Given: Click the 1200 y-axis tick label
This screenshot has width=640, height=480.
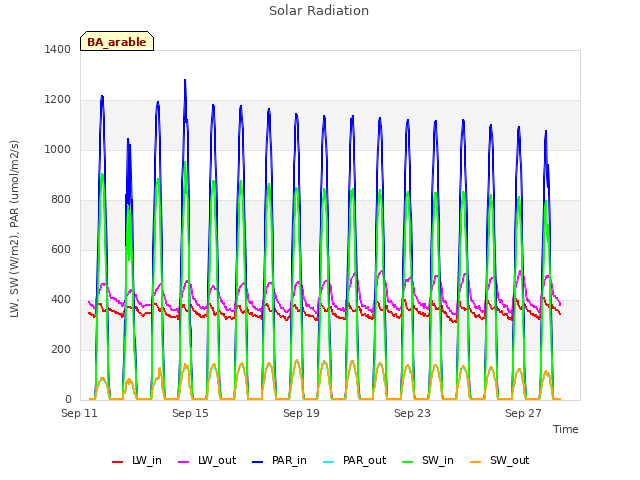Looking at the screenshot, I should pyautogui.click(x=58, y=100).
